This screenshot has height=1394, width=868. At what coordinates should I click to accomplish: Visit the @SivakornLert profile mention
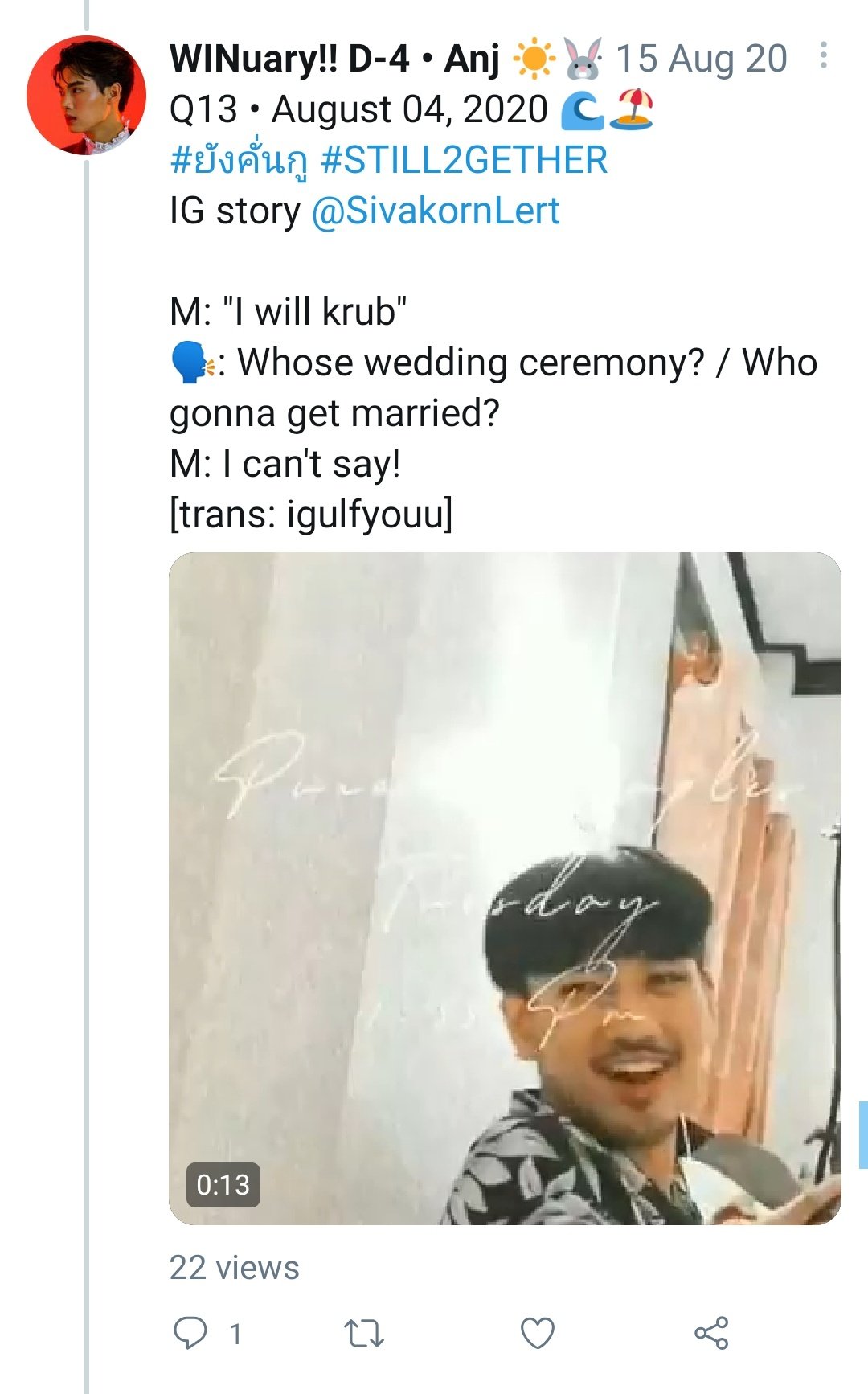coord(436,211)
